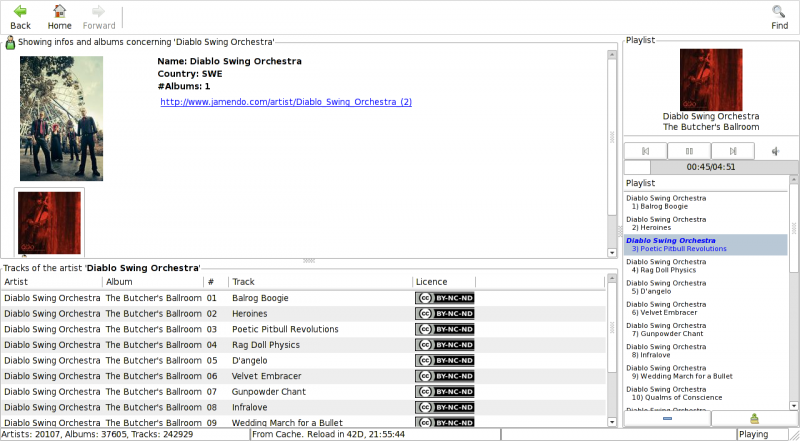Pause the current playback
The width and height of the screenshot is (800, 441).
tap(689, 151)
